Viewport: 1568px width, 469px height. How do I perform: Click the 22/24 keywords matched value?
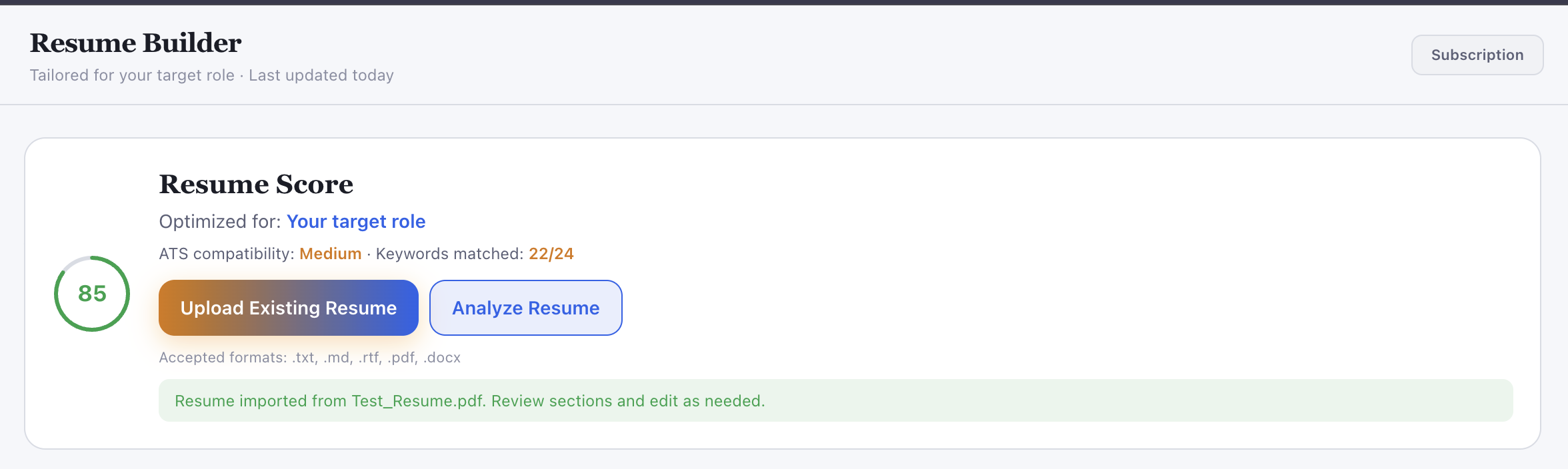[x=551, y=253]
